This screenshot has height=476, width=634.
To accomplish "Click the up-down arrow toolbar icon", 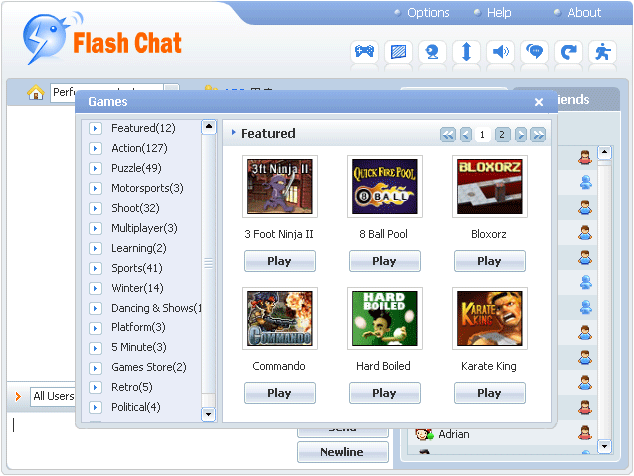I will pos(466,52).
